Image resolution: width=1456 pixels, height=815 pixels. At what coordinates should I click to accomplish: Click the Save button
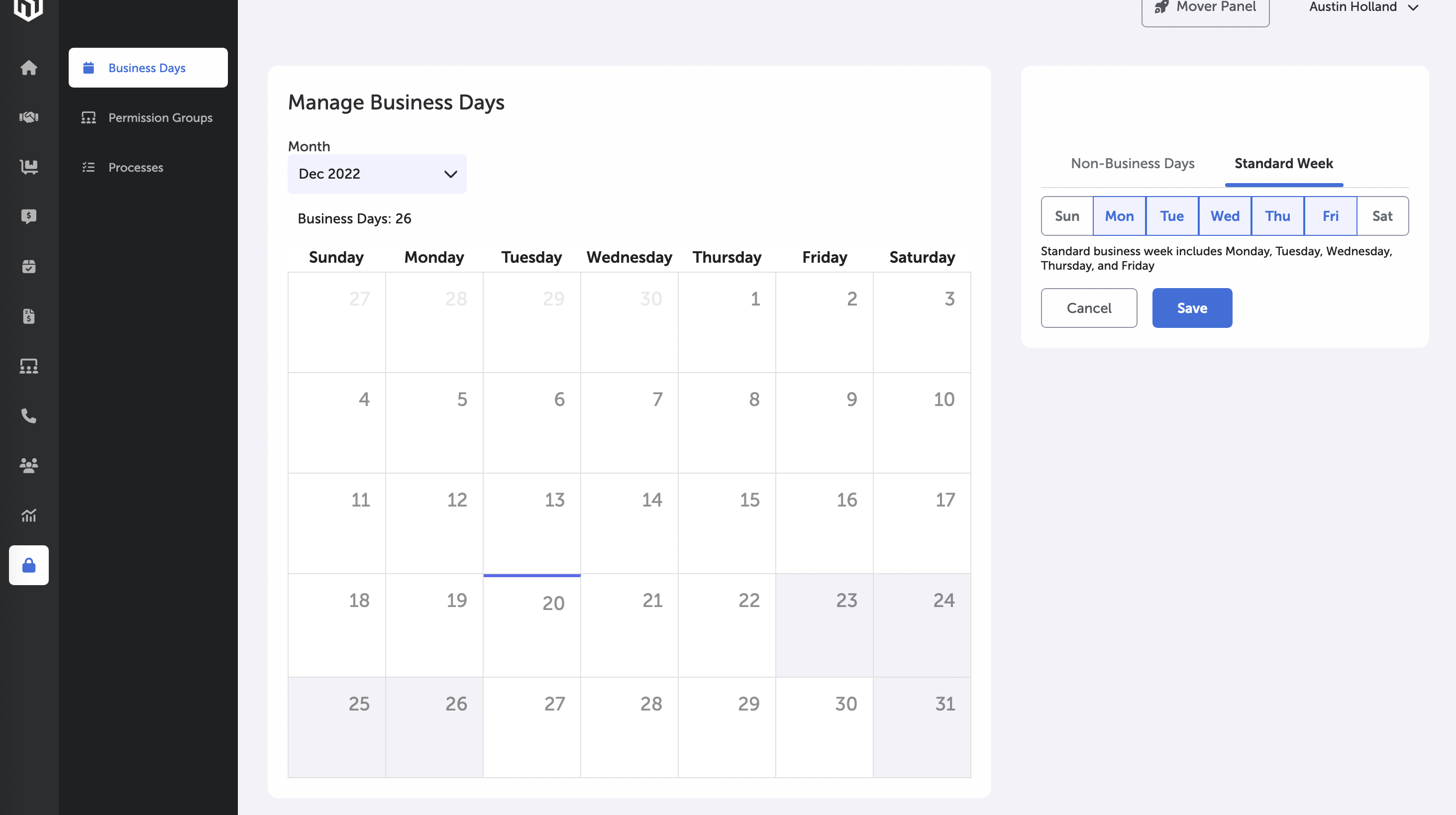(x=1192, y=308)
